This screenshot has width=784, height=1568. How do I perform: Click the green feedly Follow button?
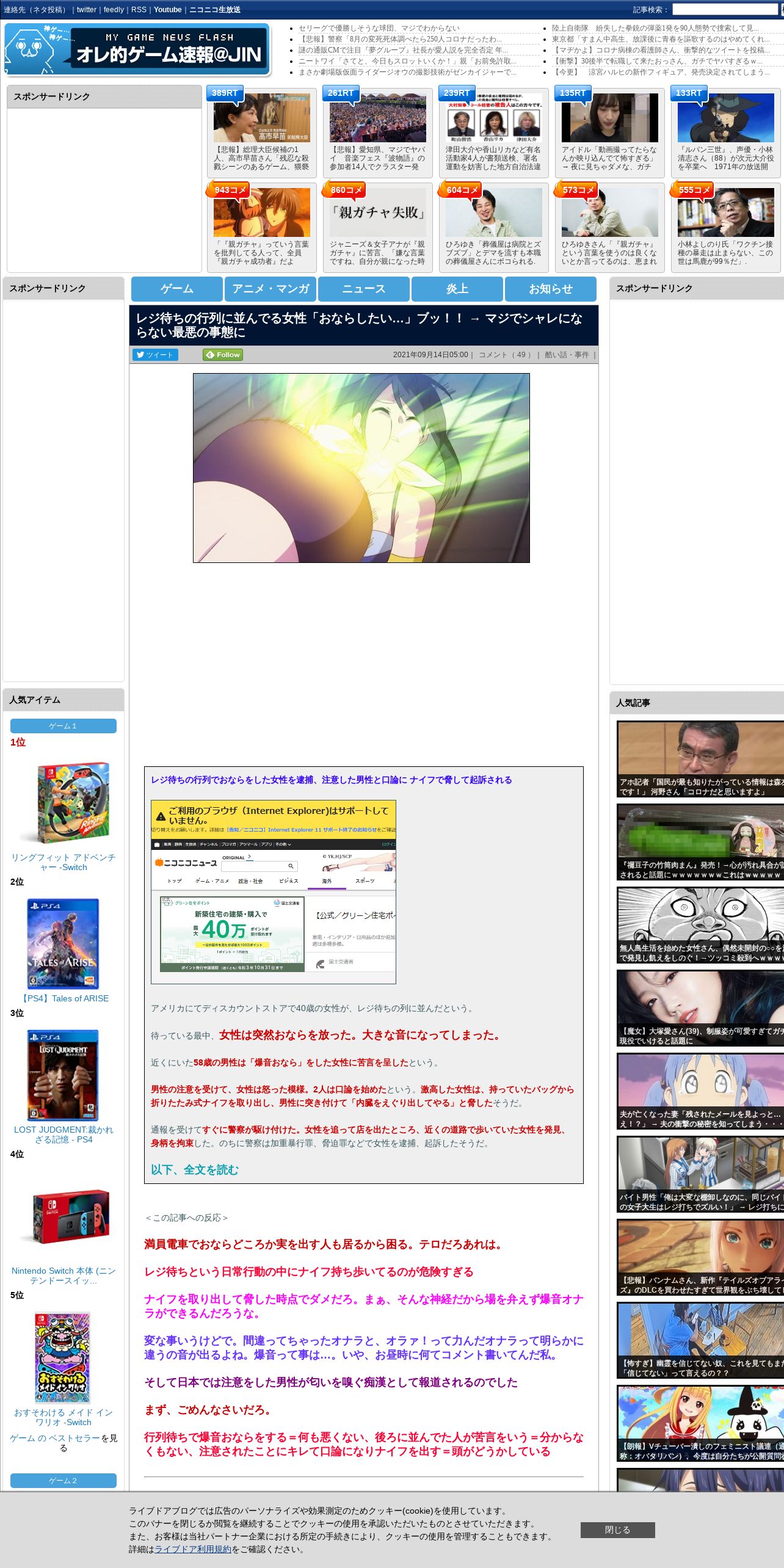(x=223, y=355)
